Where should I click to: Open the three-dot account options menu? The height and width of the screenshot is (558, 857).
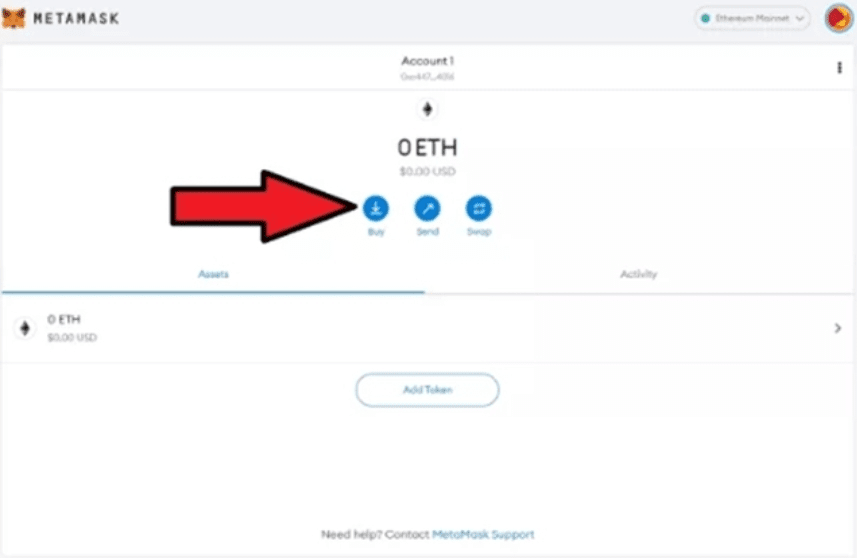coord(839,68)
